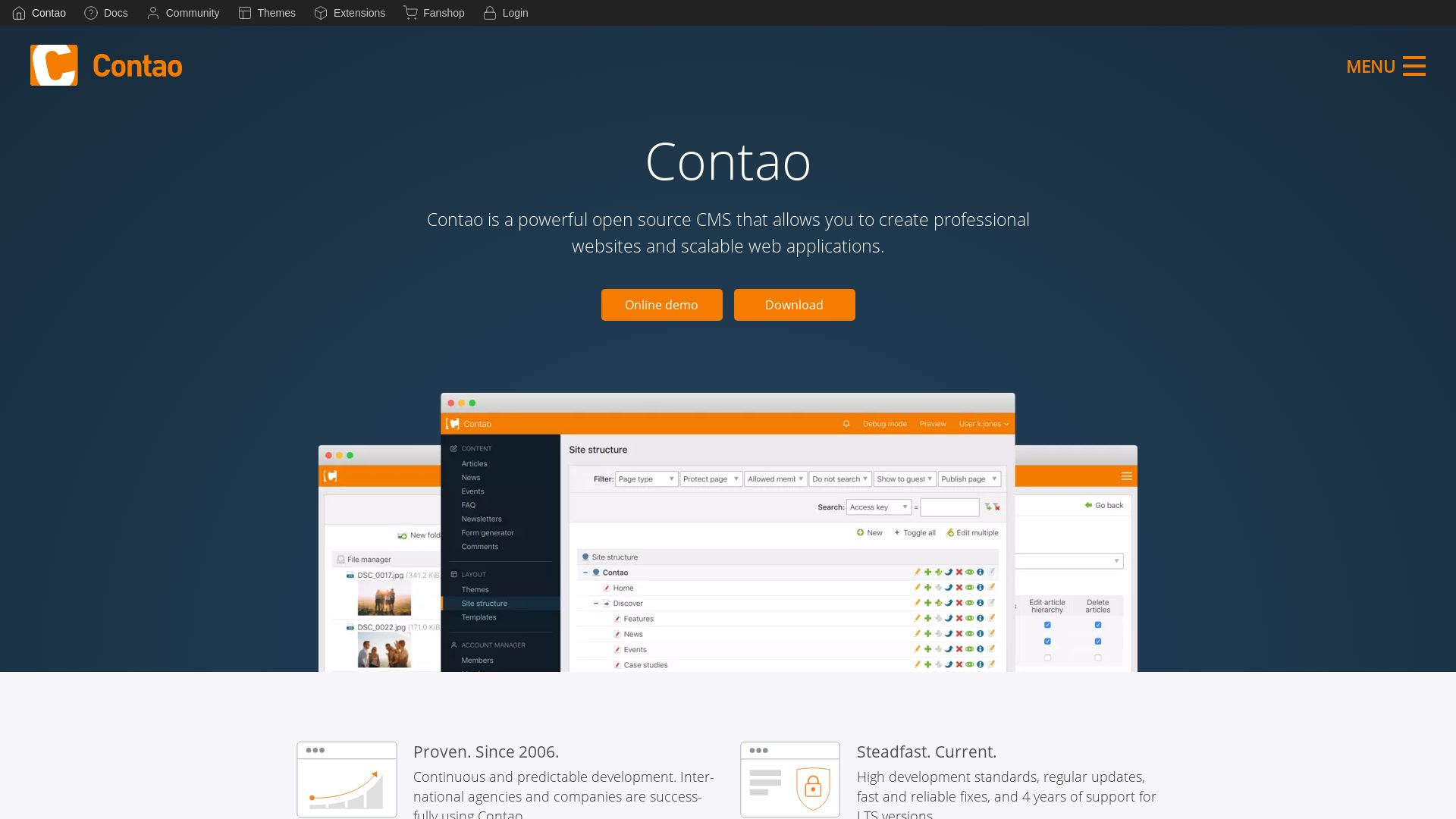Click the Fanshop icon in top navigation

click(411, 13)
